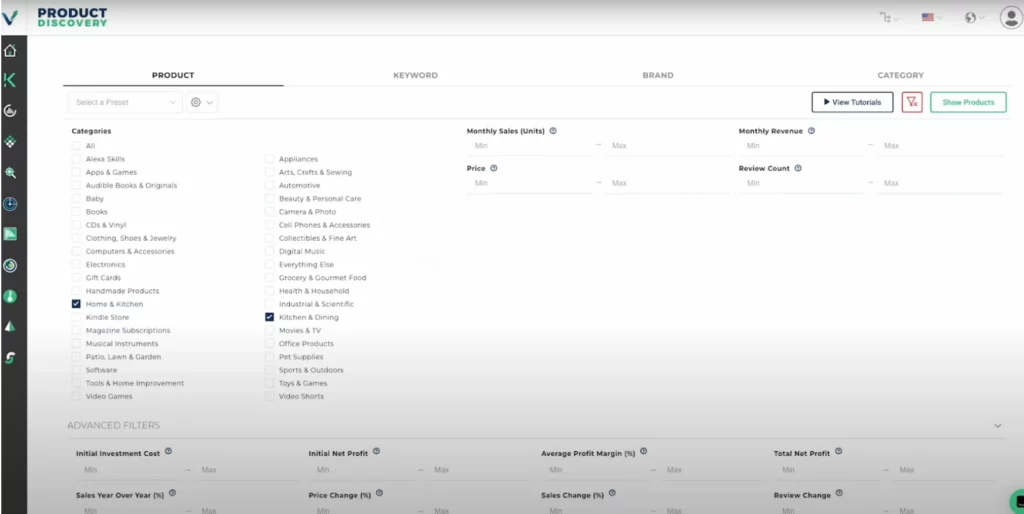Image resolution: width=1024 pixels, height=514 pixels.
Task: Show help for Monthly Sales (Units)
Action: click(553, 131)
